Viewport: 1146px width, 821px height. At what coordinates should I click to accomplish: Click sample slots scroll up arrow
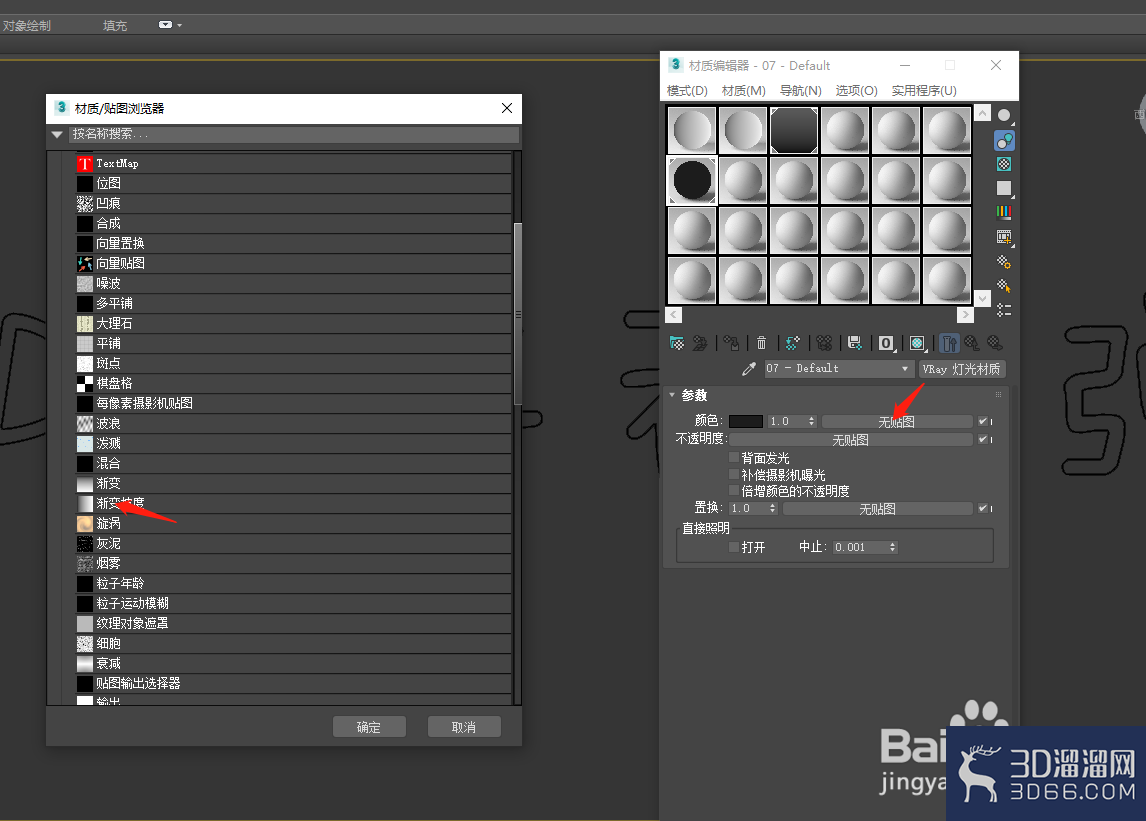click(983, 113)
